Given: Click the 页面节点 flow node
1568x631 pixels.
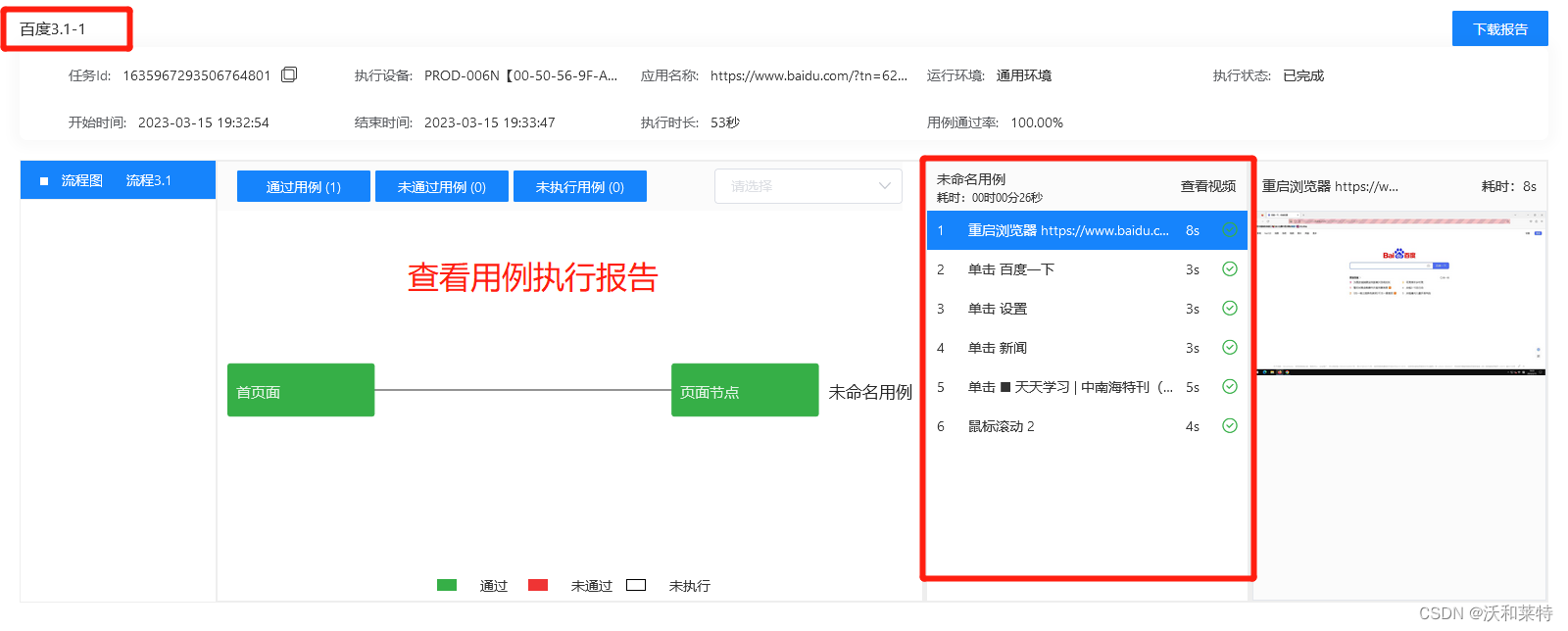Looking at the screenshot, I should (745, 390).
